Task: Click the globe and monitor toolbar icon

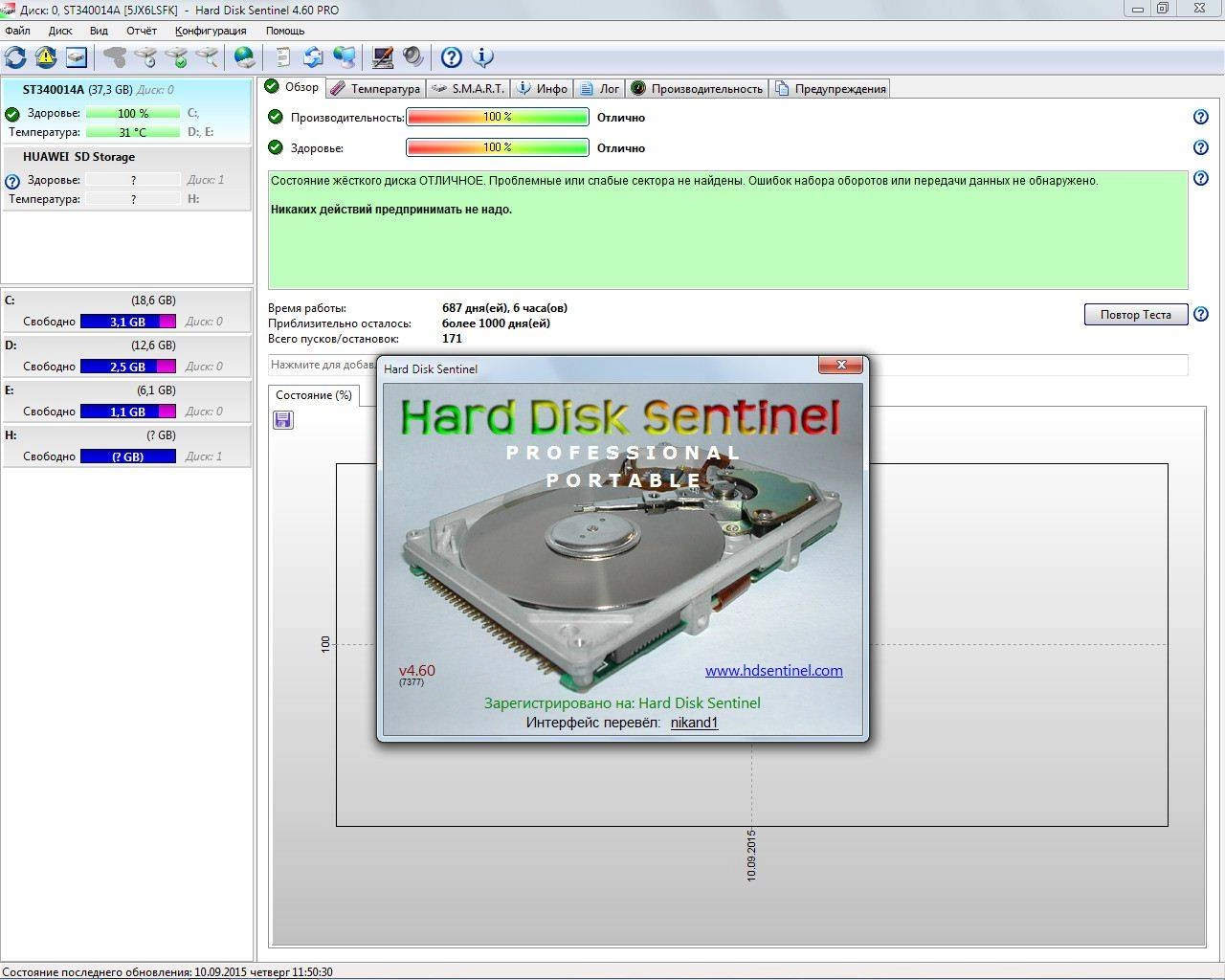Action: (344, 57)
